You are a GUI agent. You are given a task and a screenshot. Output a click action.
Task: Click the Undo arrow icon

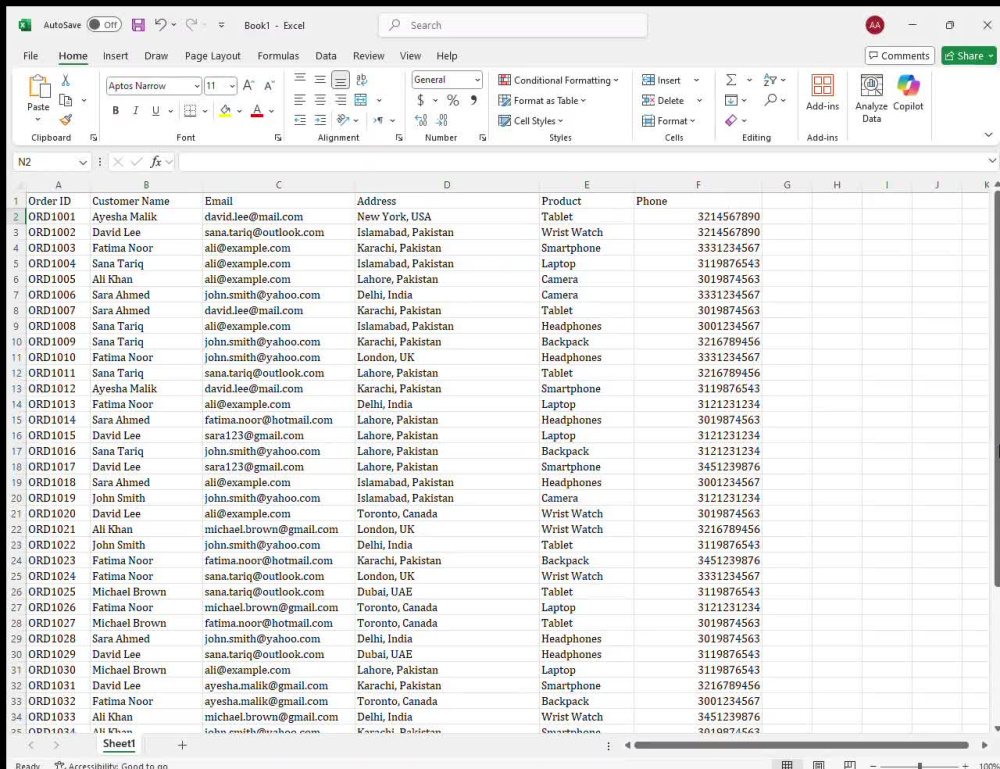(x=160, y=24)
